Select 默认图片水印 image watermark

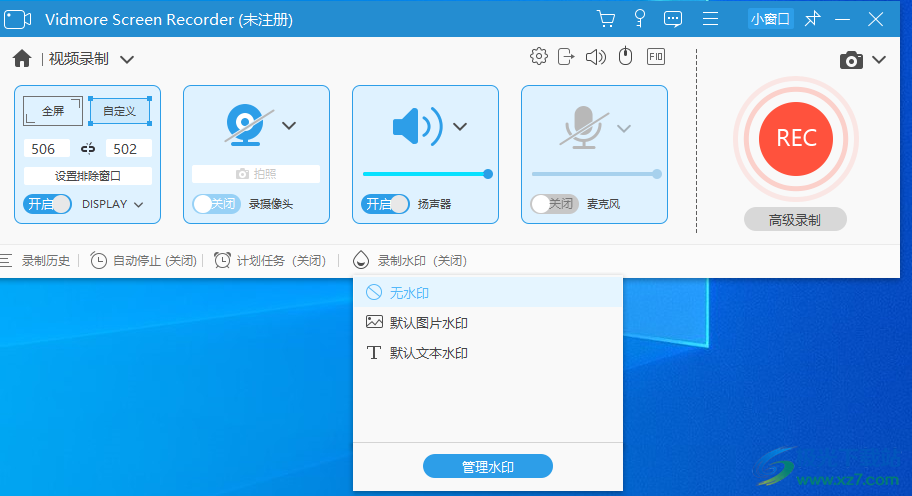point(488,323)
